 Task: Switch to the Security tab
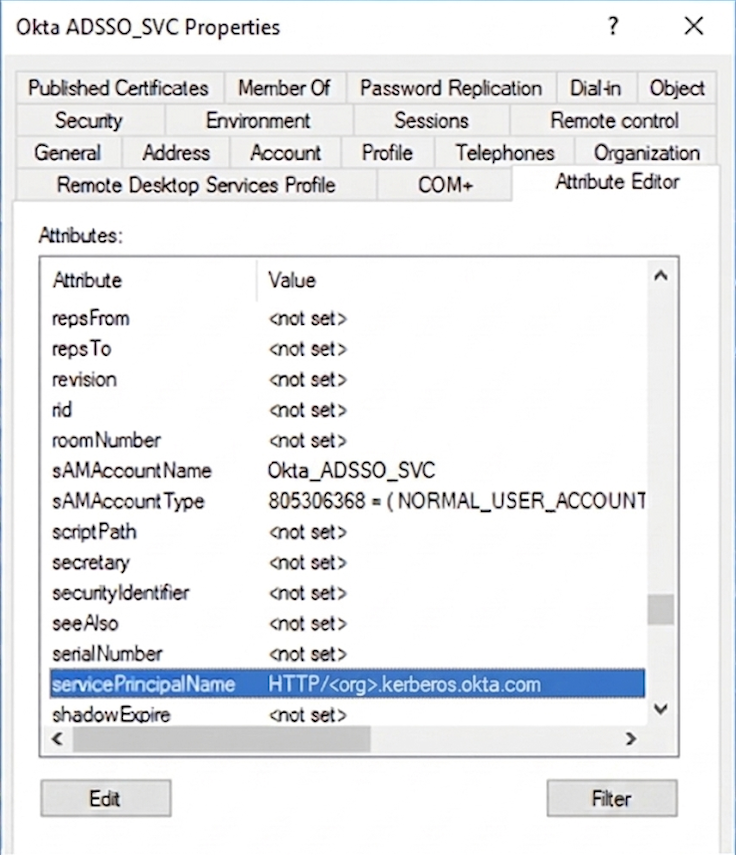point(89,121)
